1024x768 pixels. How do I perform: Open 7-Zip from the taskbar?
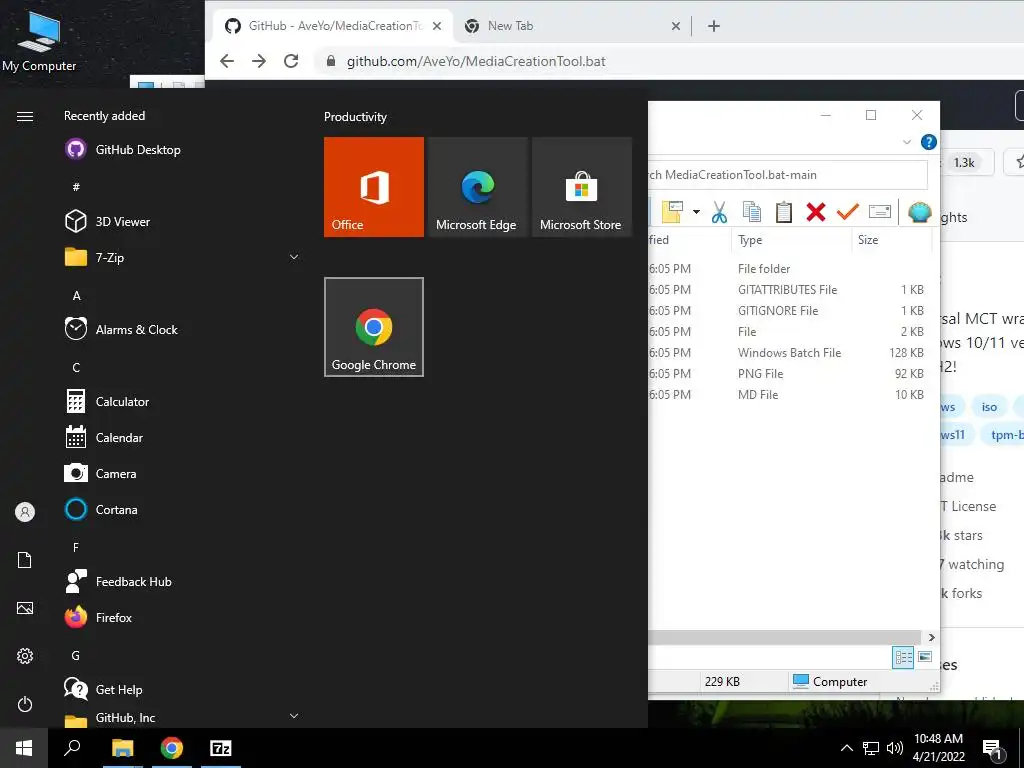coord(221,748)
